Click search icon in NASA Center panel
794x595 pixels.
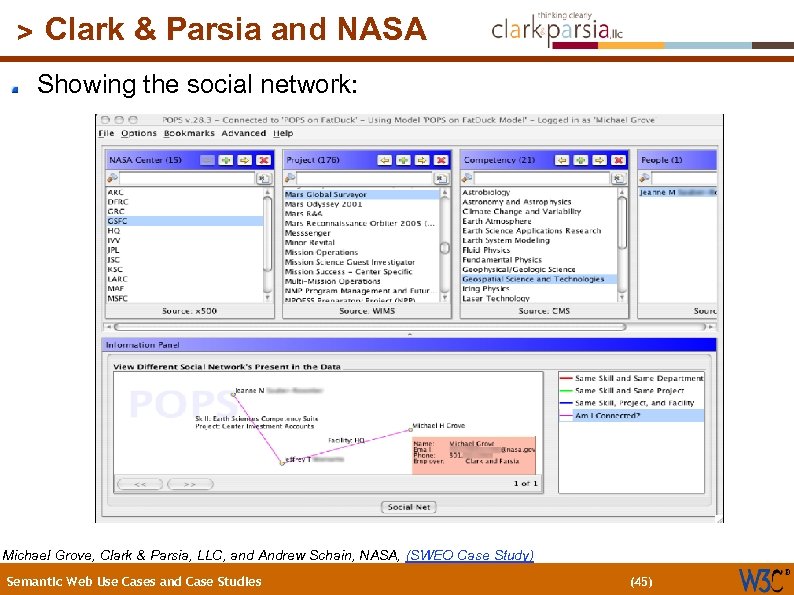pos(112,178)
